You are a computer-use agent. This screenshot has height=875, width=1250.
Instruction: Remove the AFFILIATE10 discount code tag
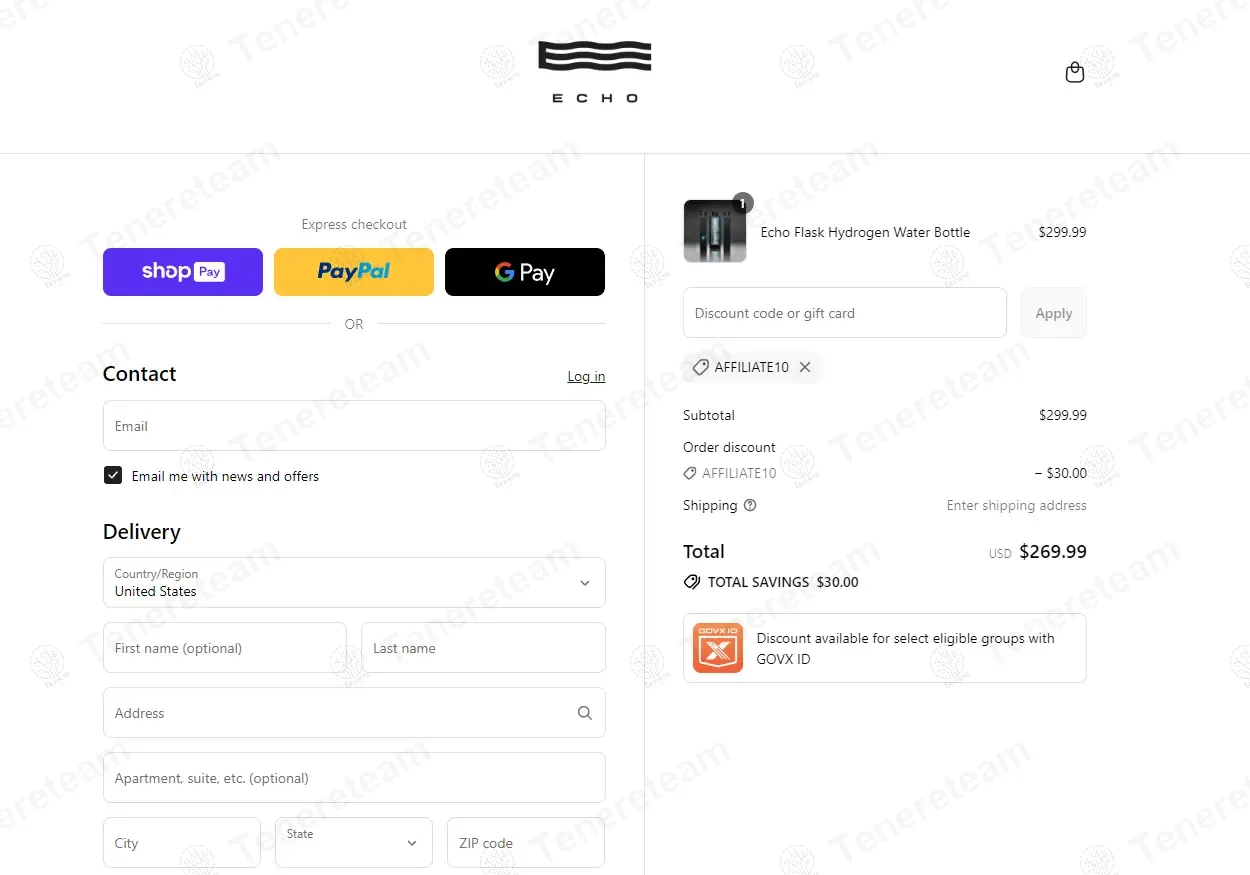point(805,367)
